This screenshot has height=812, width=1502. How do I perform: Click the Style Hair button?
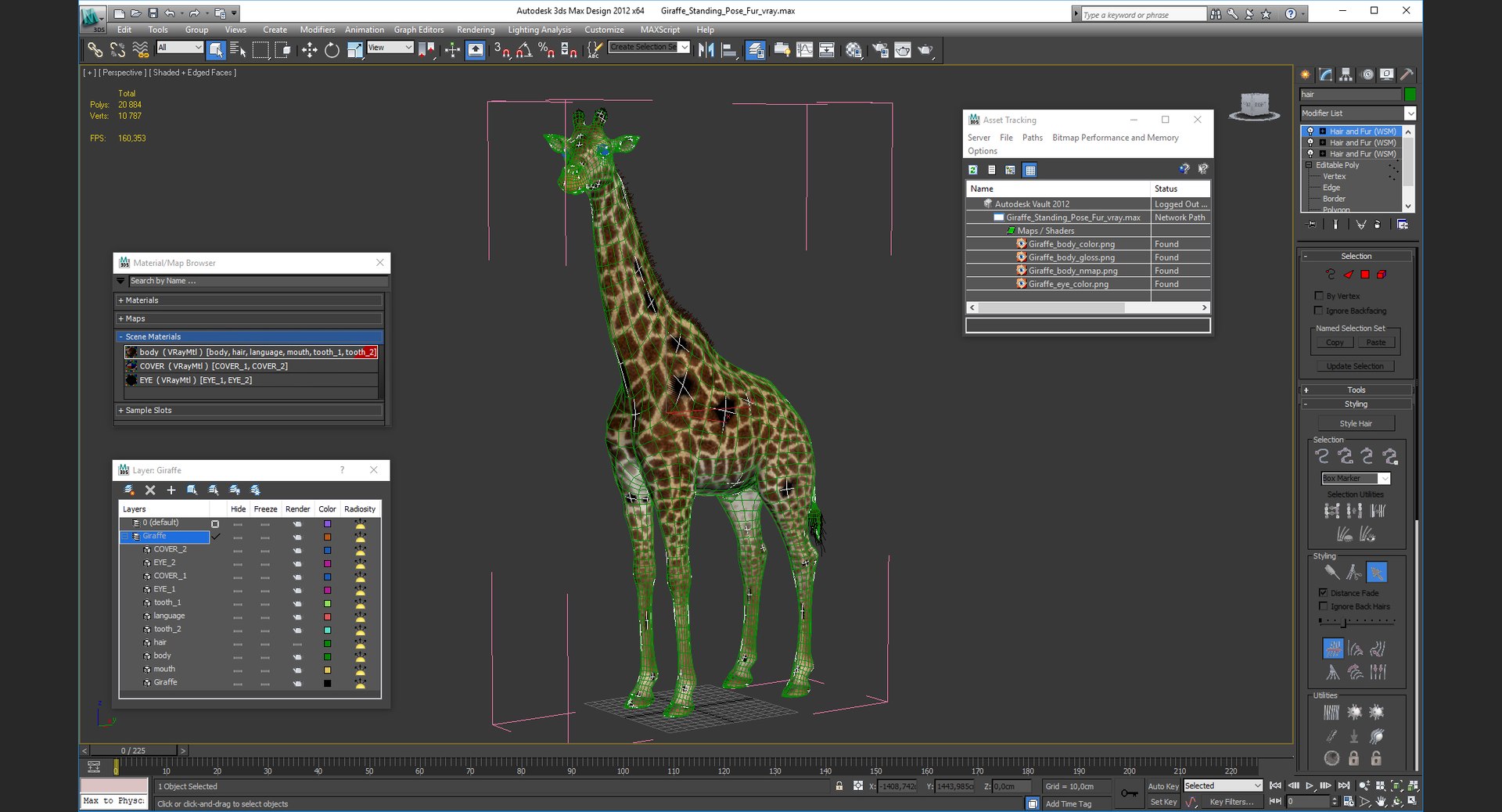click(x=1356, y=423)
